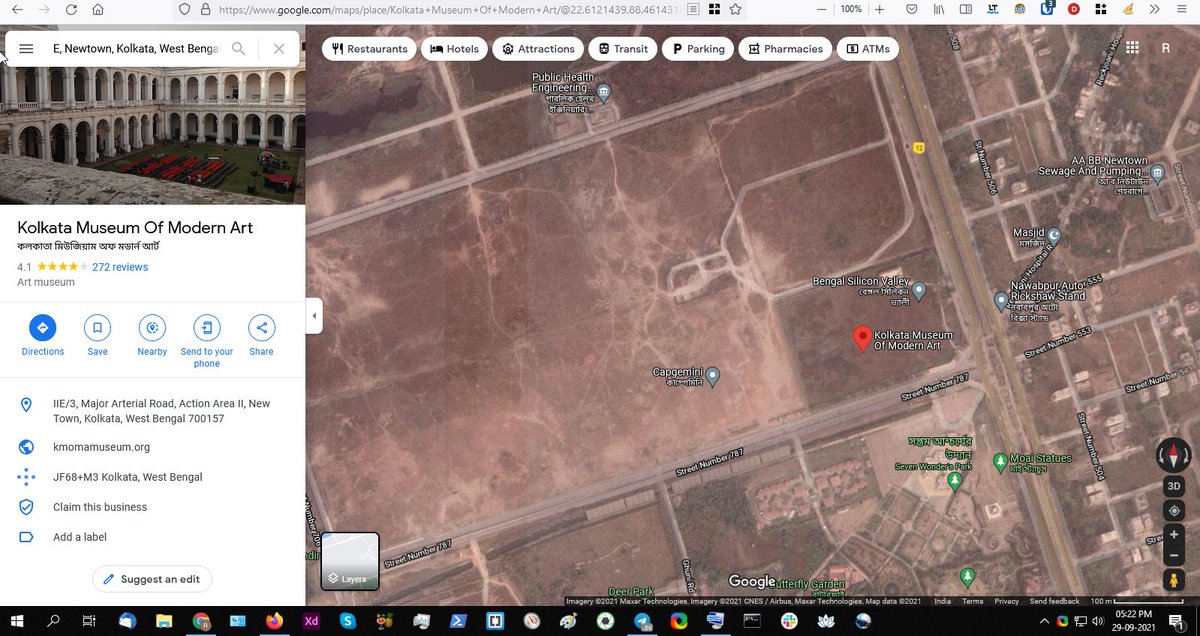Select Public Health Engineering marker
Viewport: 1200px width, 636px height.
[603, 93]
